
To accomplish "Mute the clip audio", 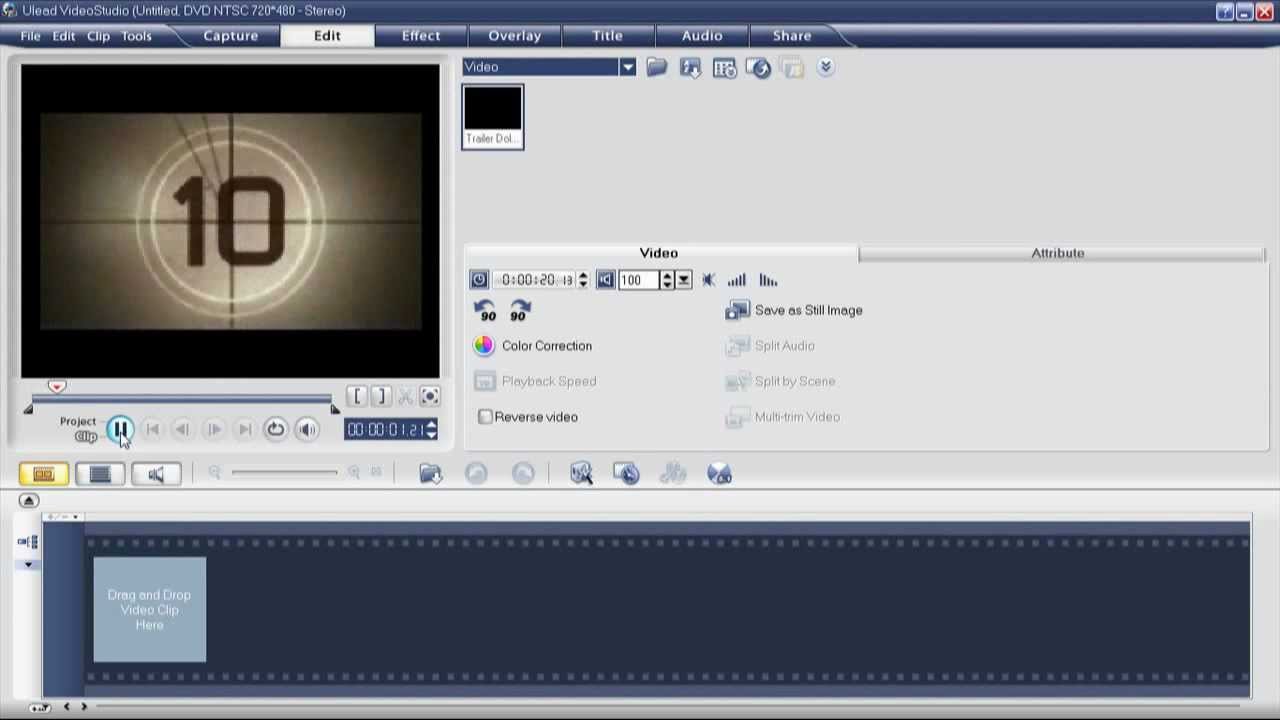I will pyautogui.click(x=708, y=280).
